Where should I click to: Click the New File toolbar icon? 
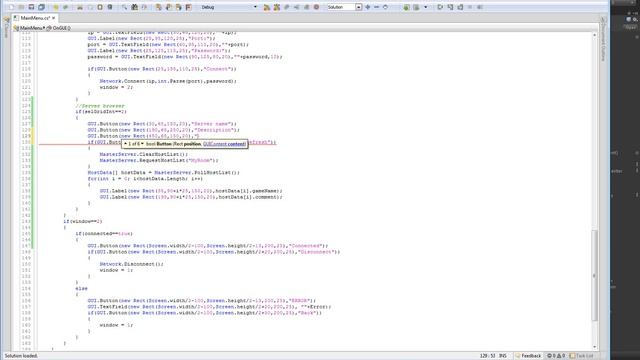coord(11,7)
